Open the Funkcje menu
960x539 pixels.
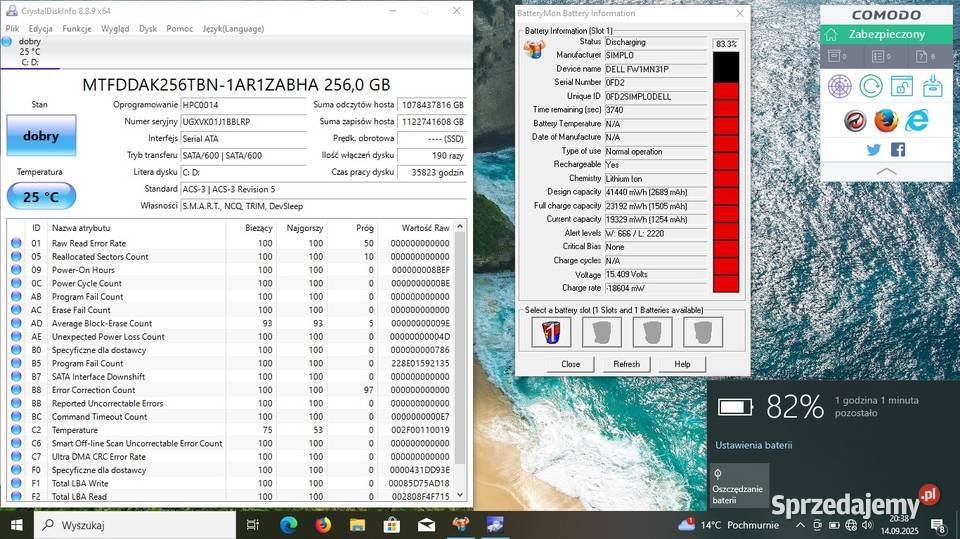(x=77, y=29)
